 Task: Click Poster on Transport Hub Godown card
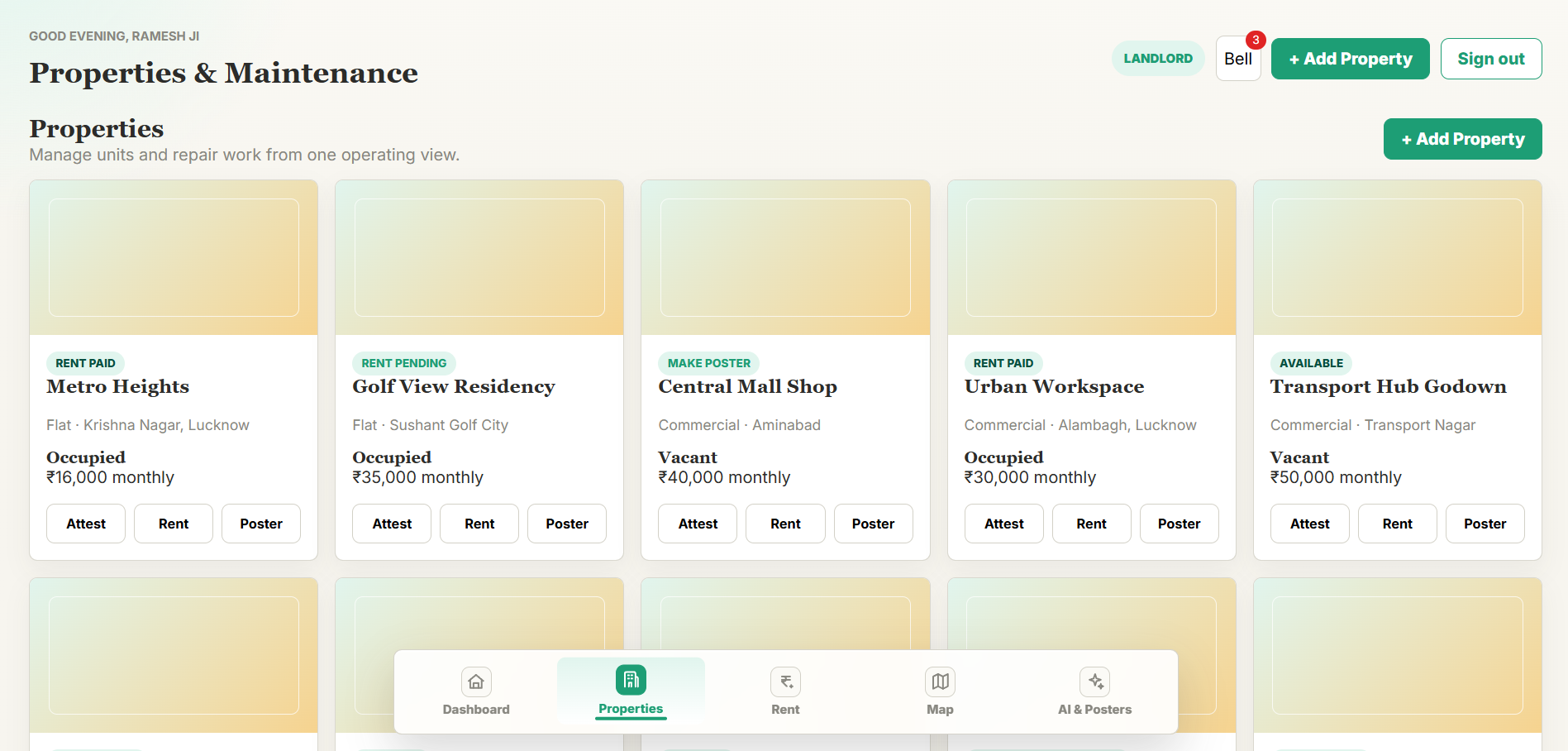(x=1485, y=524)
